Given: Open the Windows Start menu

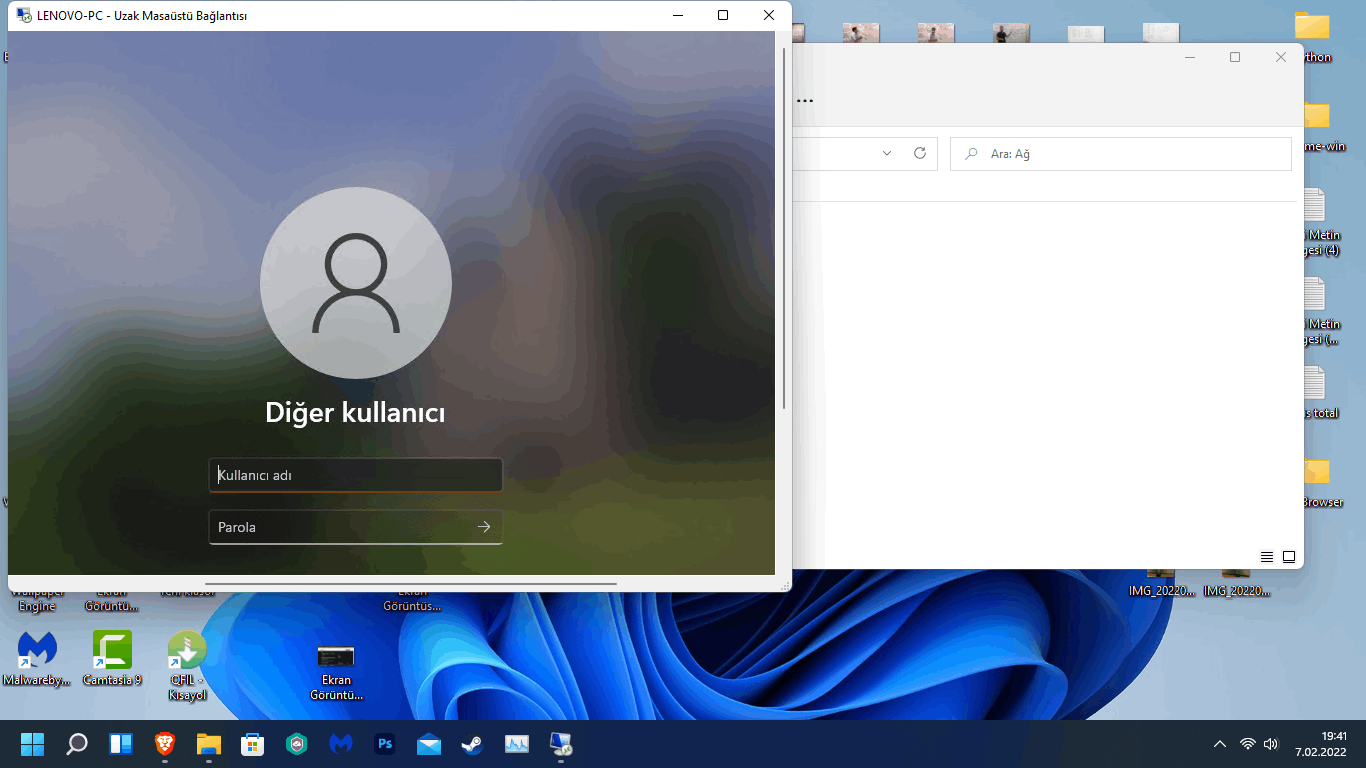Looking at the screenshot, I should coord(33,744).
